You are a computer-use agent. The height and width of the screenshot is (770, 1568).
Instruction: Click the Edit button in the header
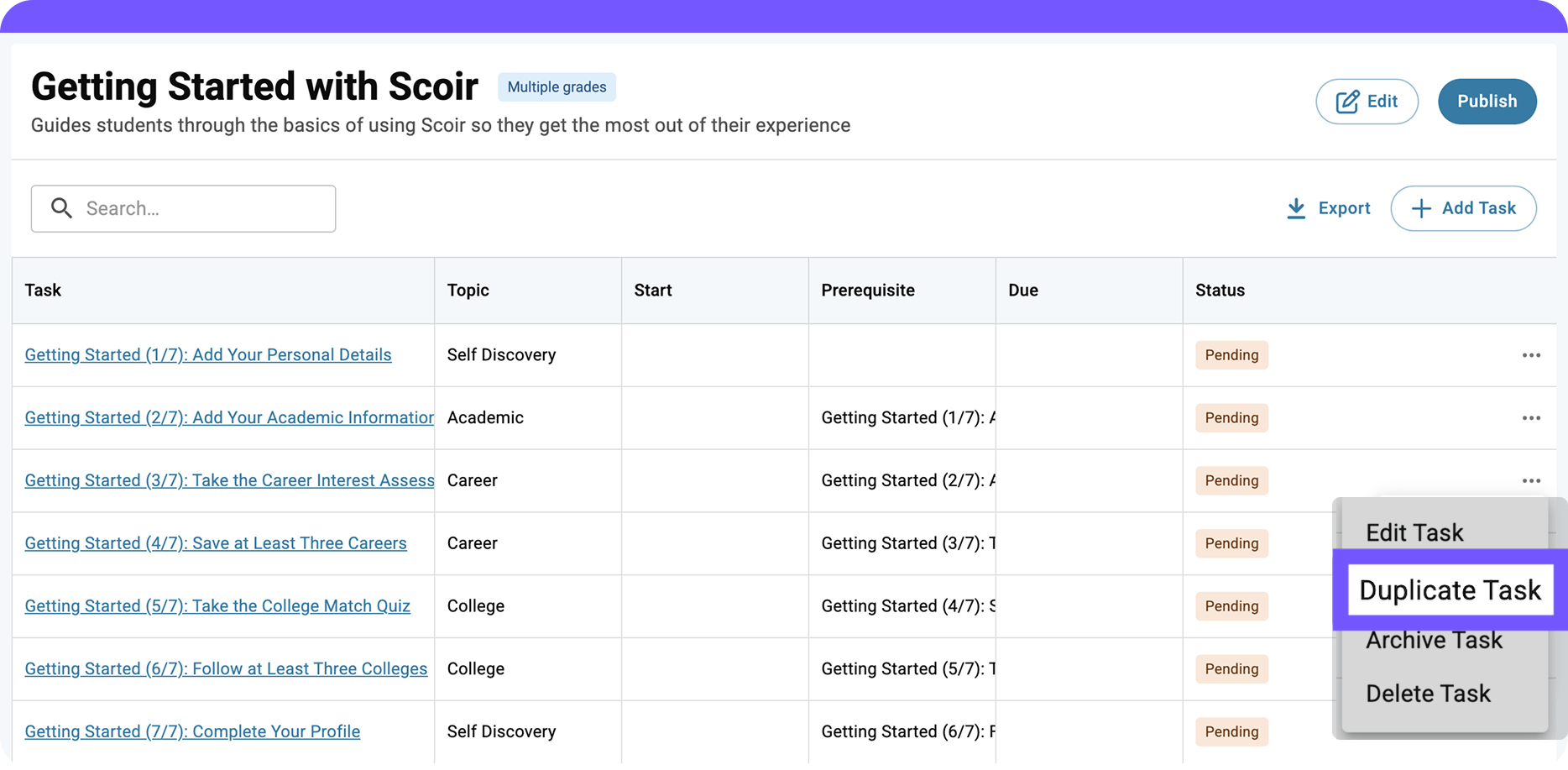(x=1367, y=101)
